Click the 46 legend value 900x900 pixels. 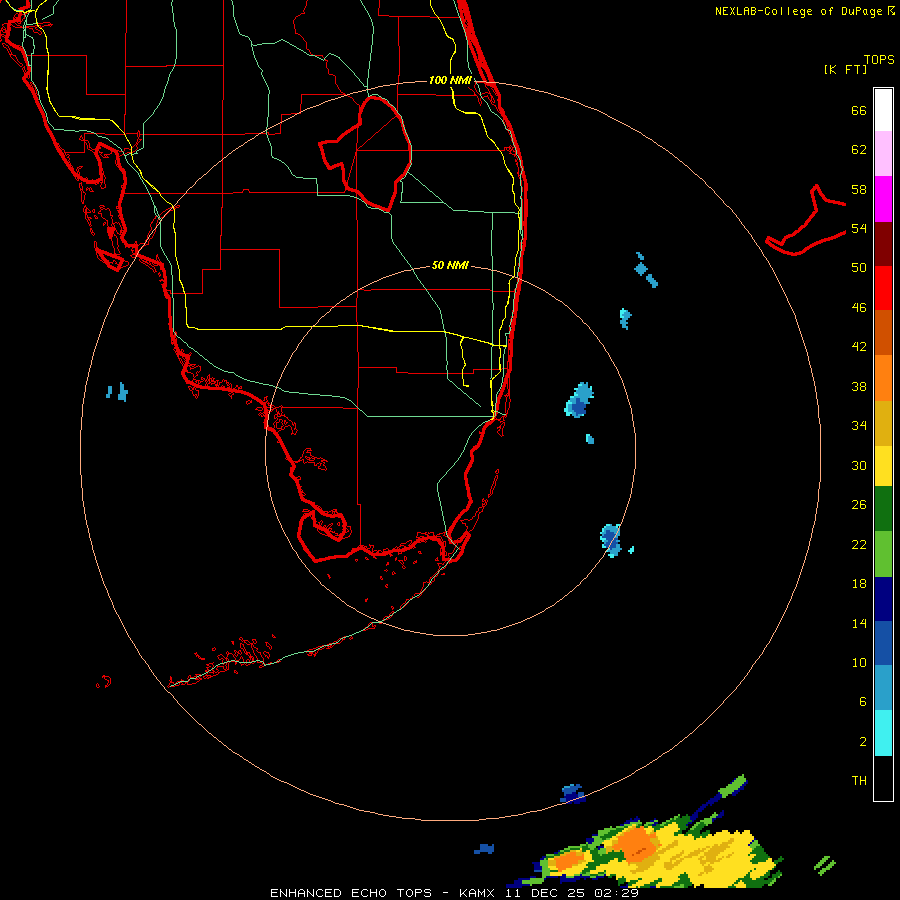(859, 307)
